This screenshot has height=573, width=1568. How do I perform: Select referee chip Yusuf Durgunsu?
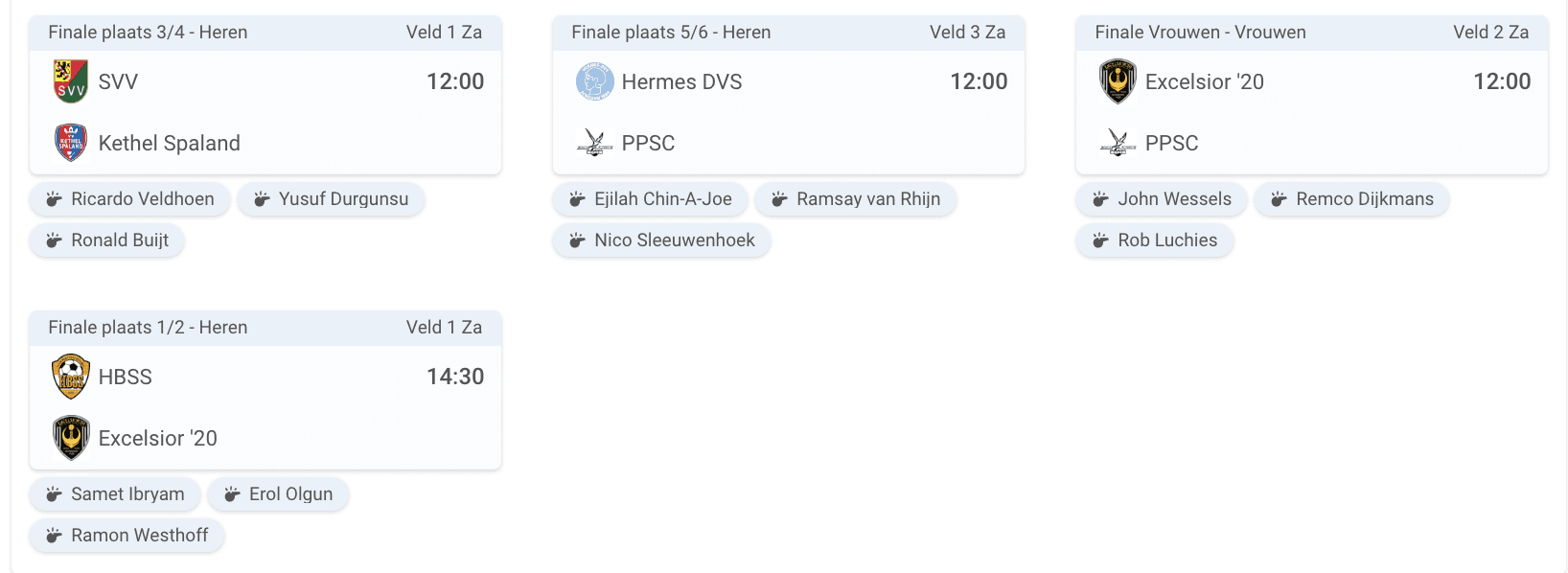[331, 199]
